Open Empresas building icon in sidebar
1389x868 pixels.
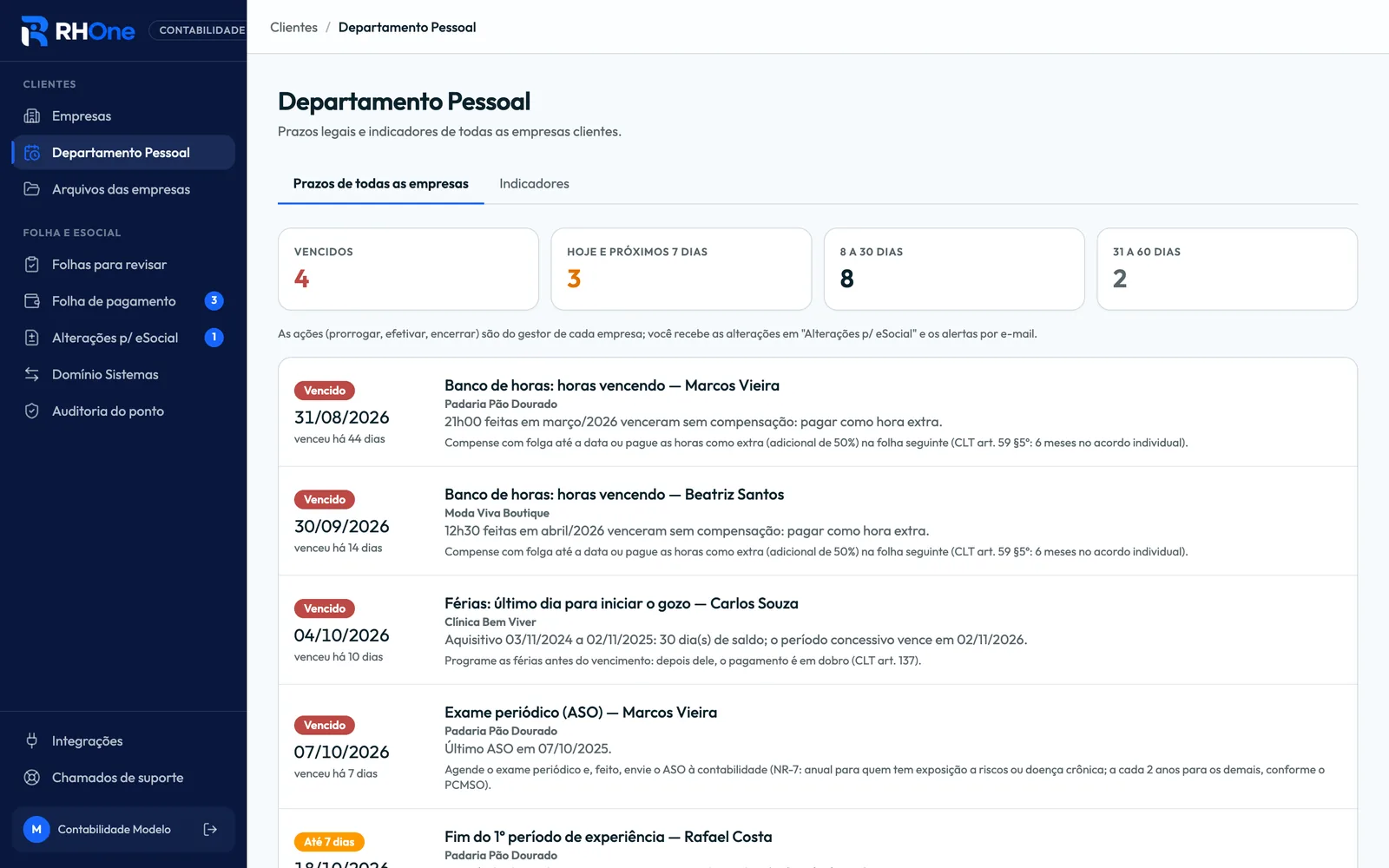32,116
